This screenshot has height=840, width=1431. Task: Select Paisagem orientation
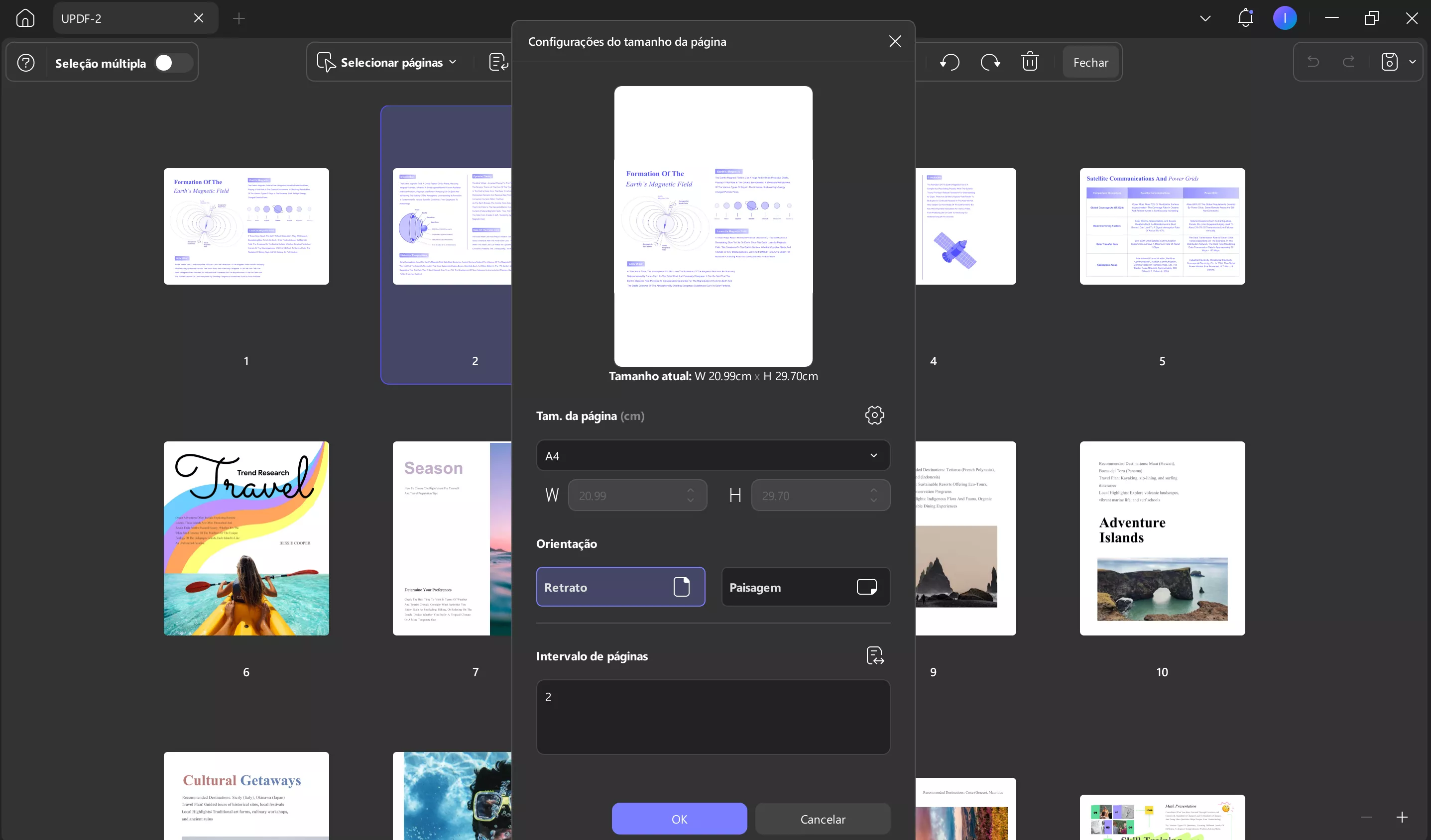(x=805, y=587)
